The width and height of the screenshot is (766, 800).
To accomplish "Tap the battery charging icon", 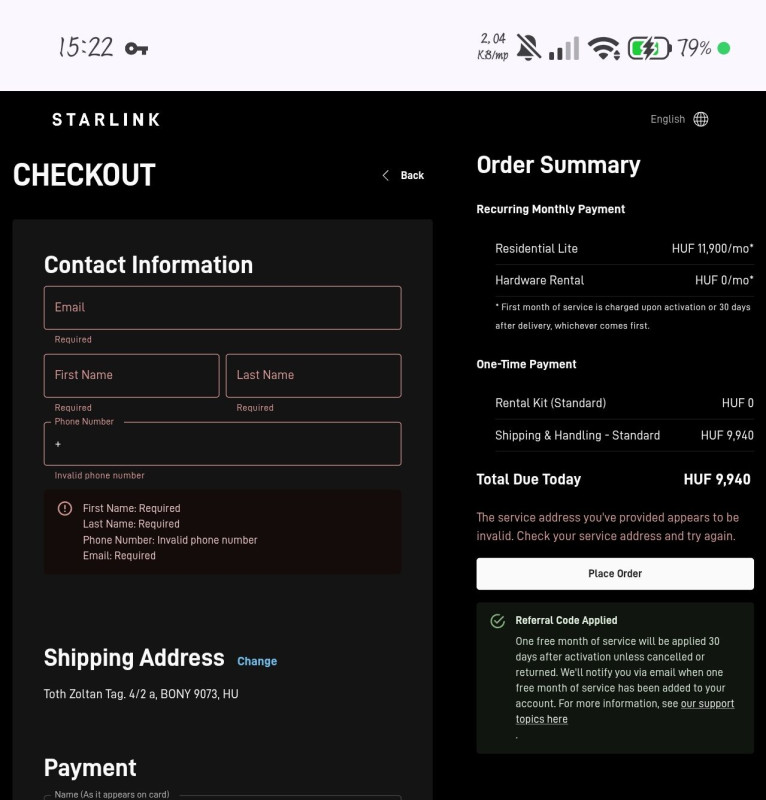I will 648,47.
